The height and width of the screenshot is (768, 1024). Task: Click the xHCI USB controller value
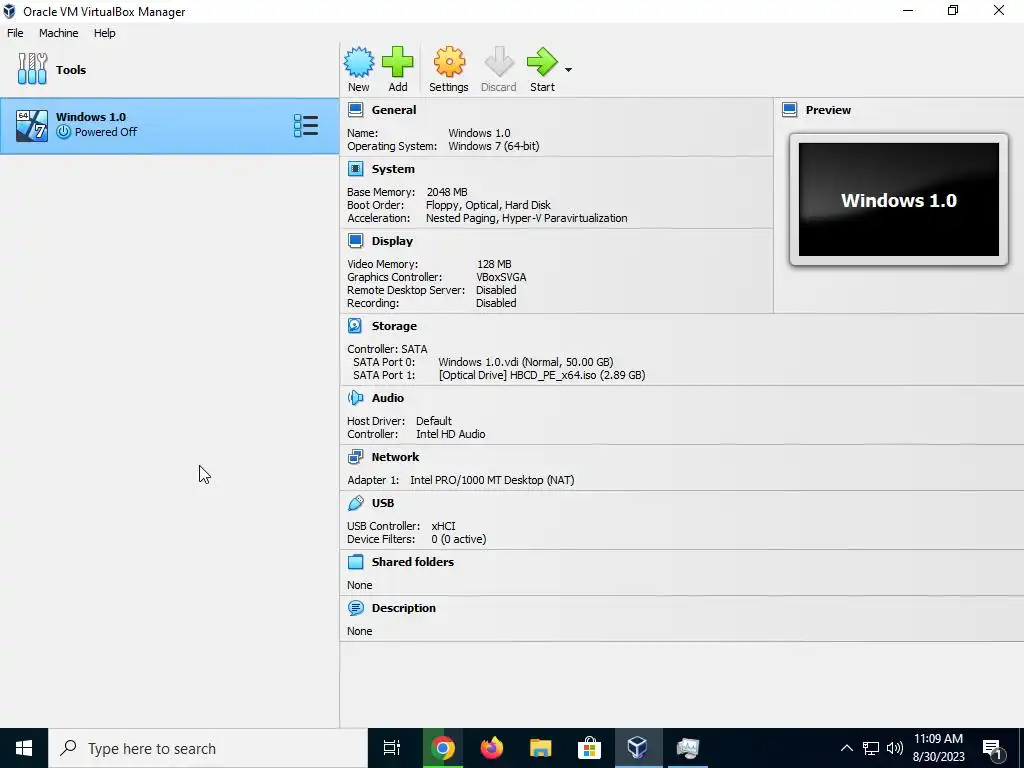pos(443,526)
